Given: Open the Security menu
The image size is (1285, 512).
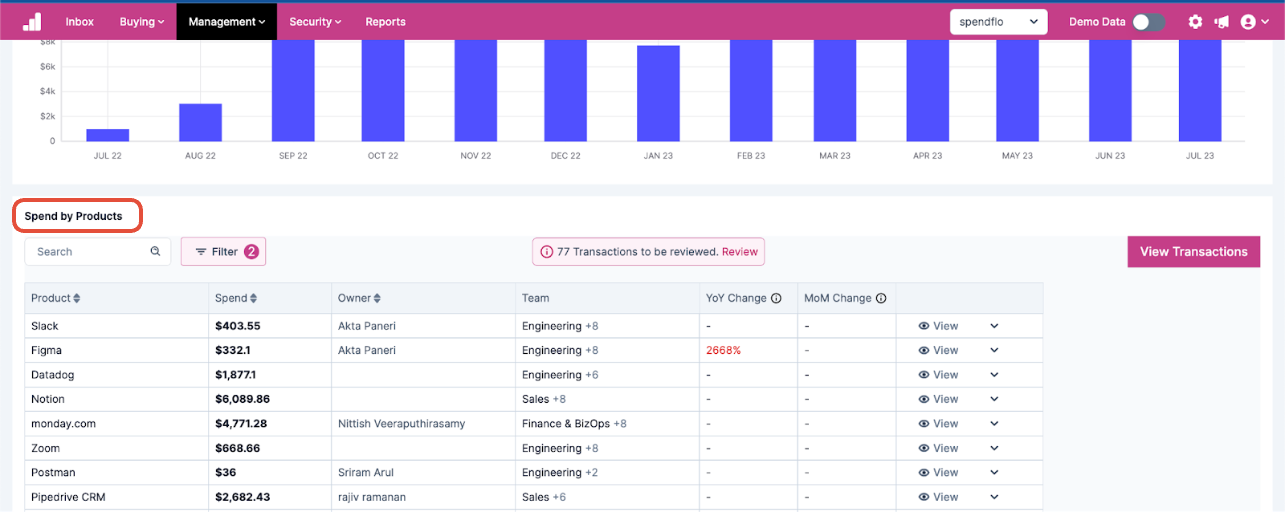Looking at the screenshot, I should tap(315, 21).
